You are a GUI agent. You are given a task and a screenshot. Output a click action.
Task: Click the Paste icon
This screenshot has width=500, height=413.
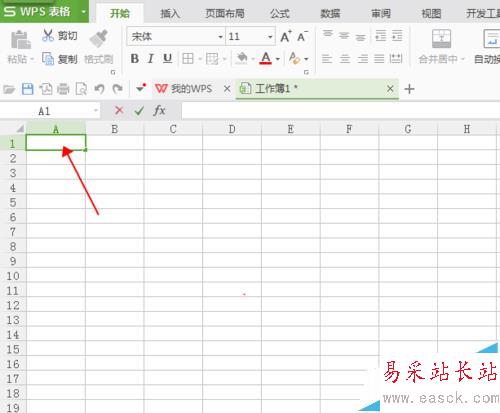tap(21, 40)
